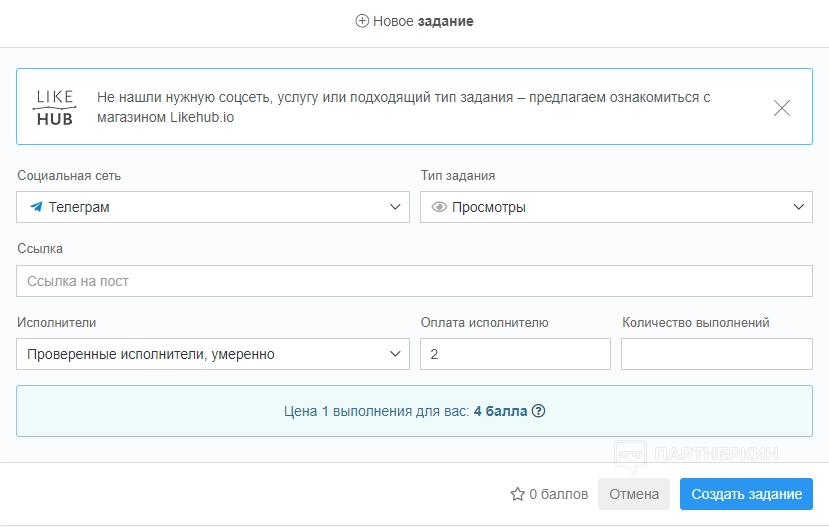The height and width of the screenshot is (527, 829).
Task: Dismiss the Likehub.io banner with the X
Action: (x=782, y=107)
